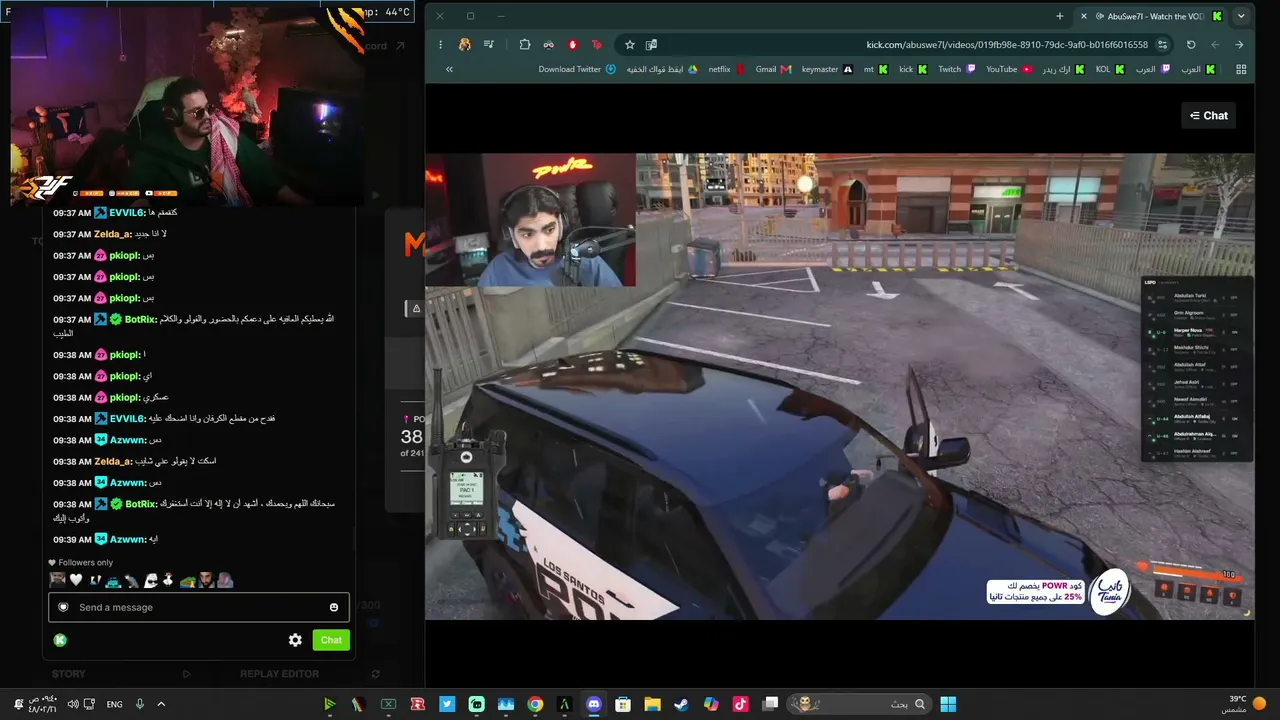Viewport: 1280px width, 720px height.
Task: Bookmark this page with the star icon
Action: [630, 44]
